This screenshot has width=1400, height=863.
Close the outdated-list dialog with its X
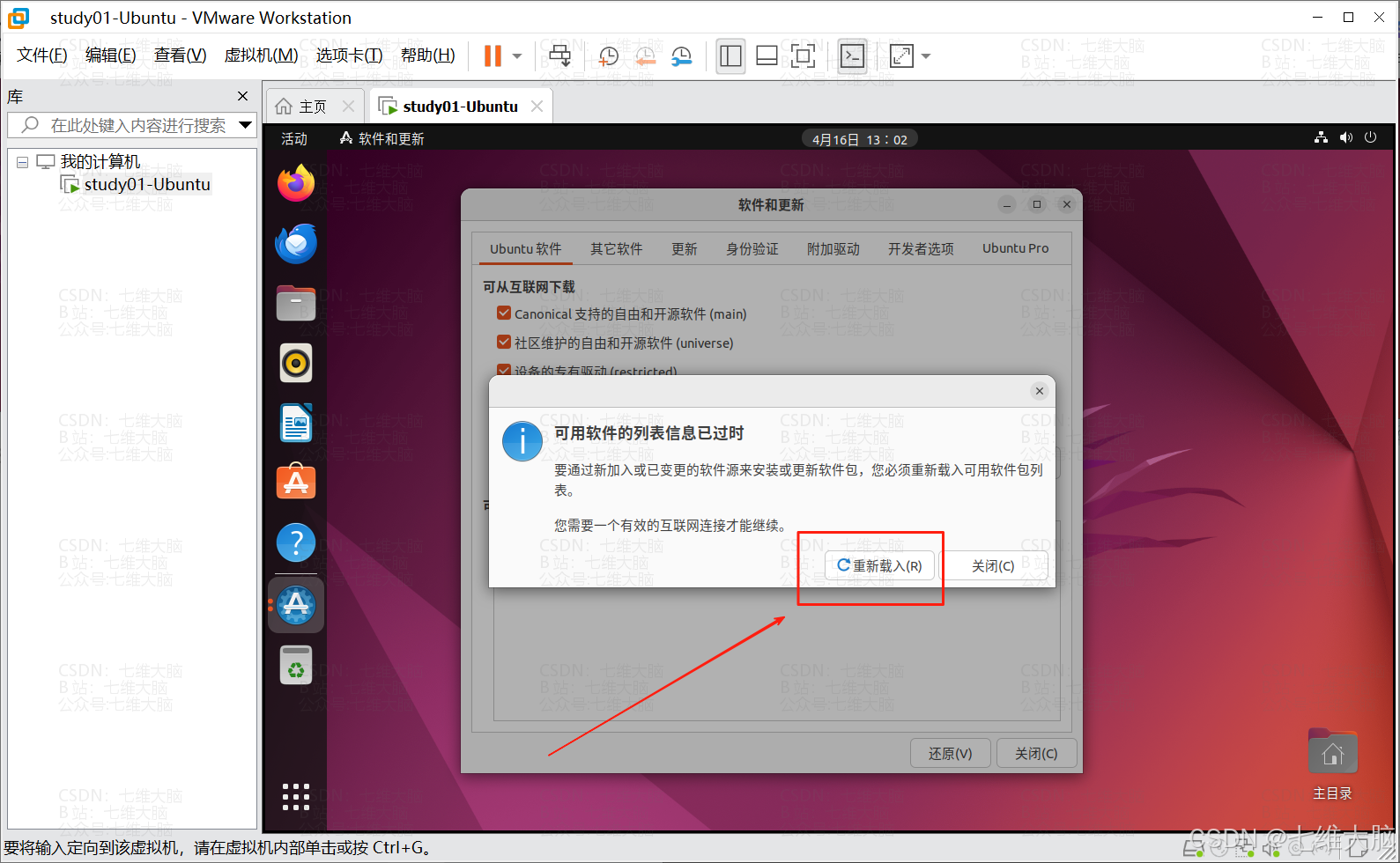pyautogui.click(x=1040, y=391)
